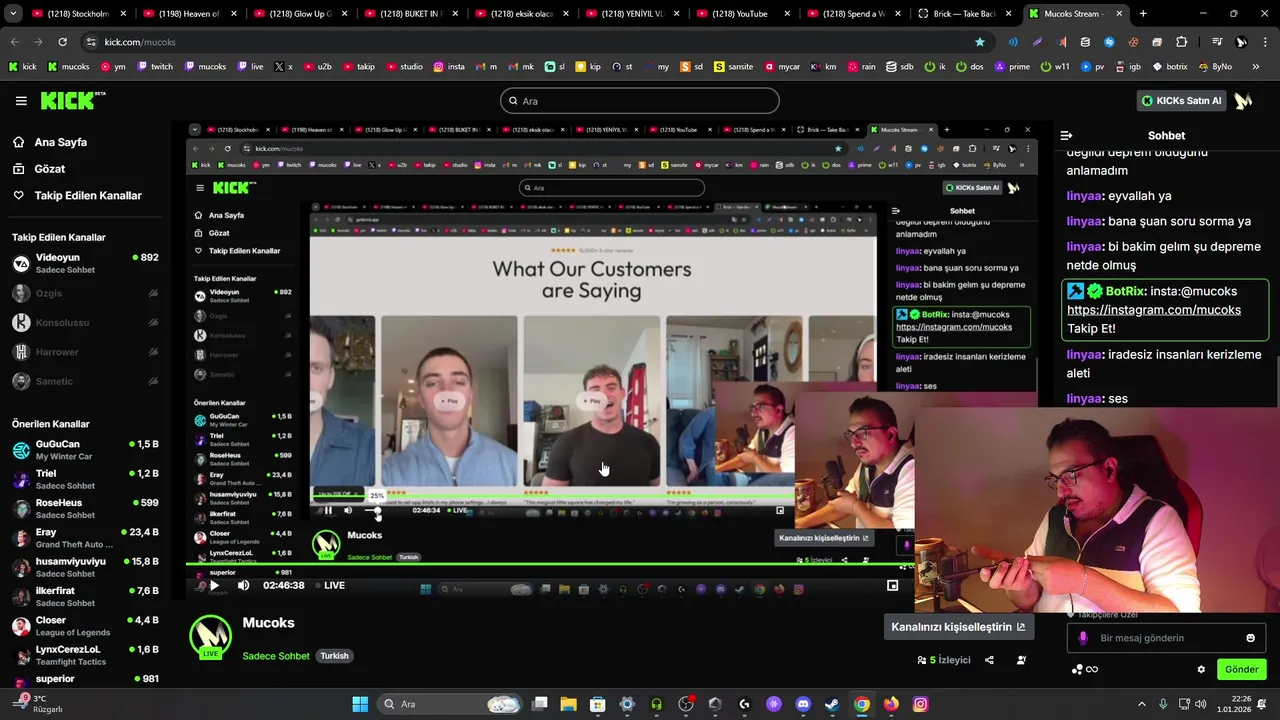This screenshot has width=1280, height=720.
Task: Open the twitch bookmark
Action: (155, 66)
